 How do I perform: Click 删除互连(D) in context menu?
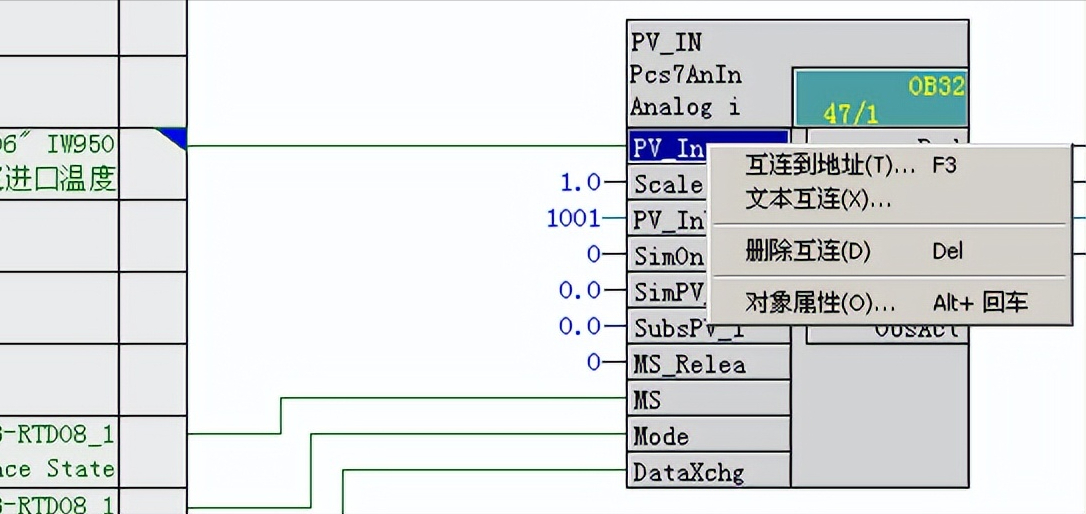[x=808, y=251]
